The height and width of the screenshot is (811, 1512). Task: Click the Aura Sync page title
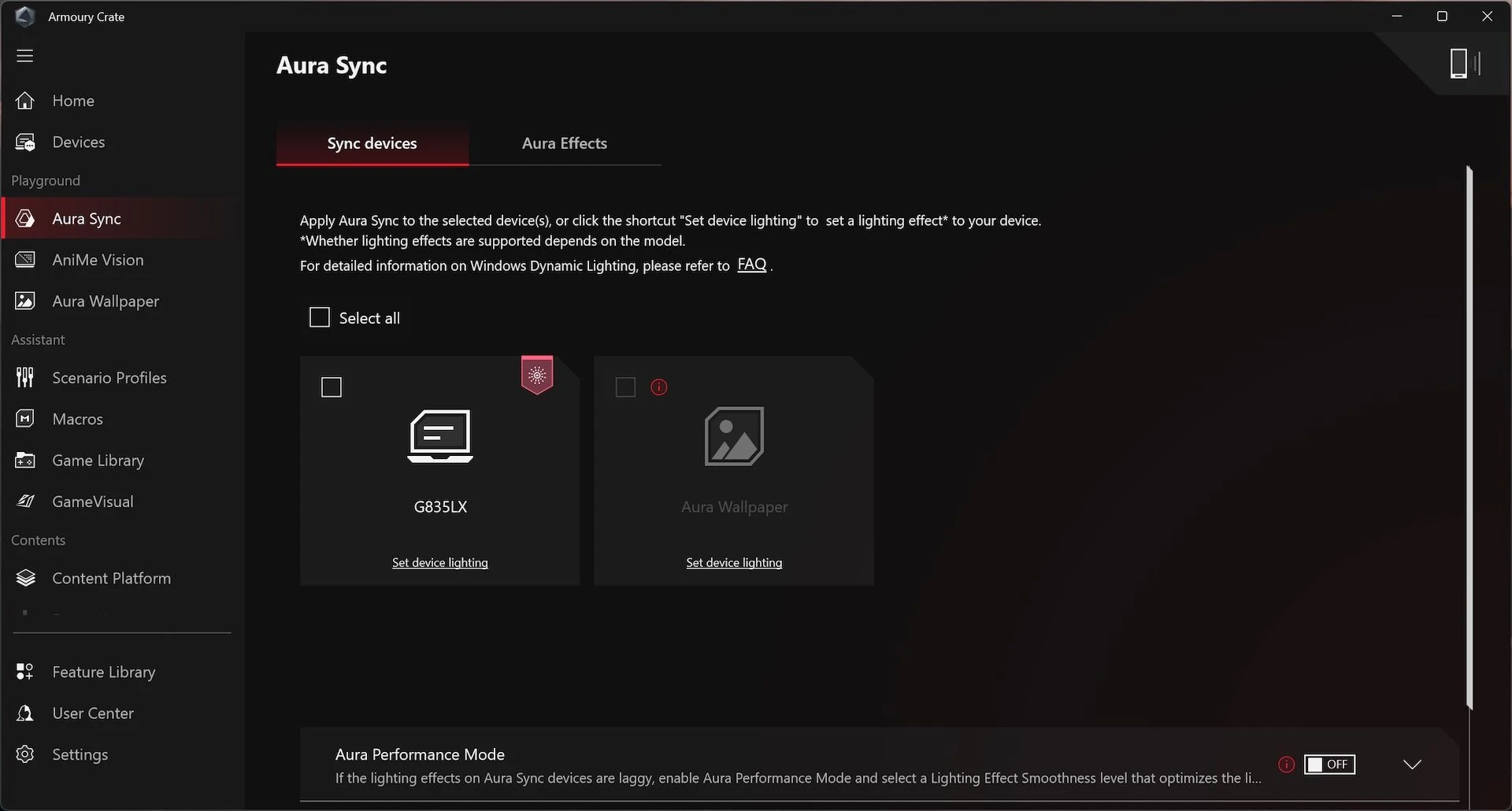click(332, 65)
